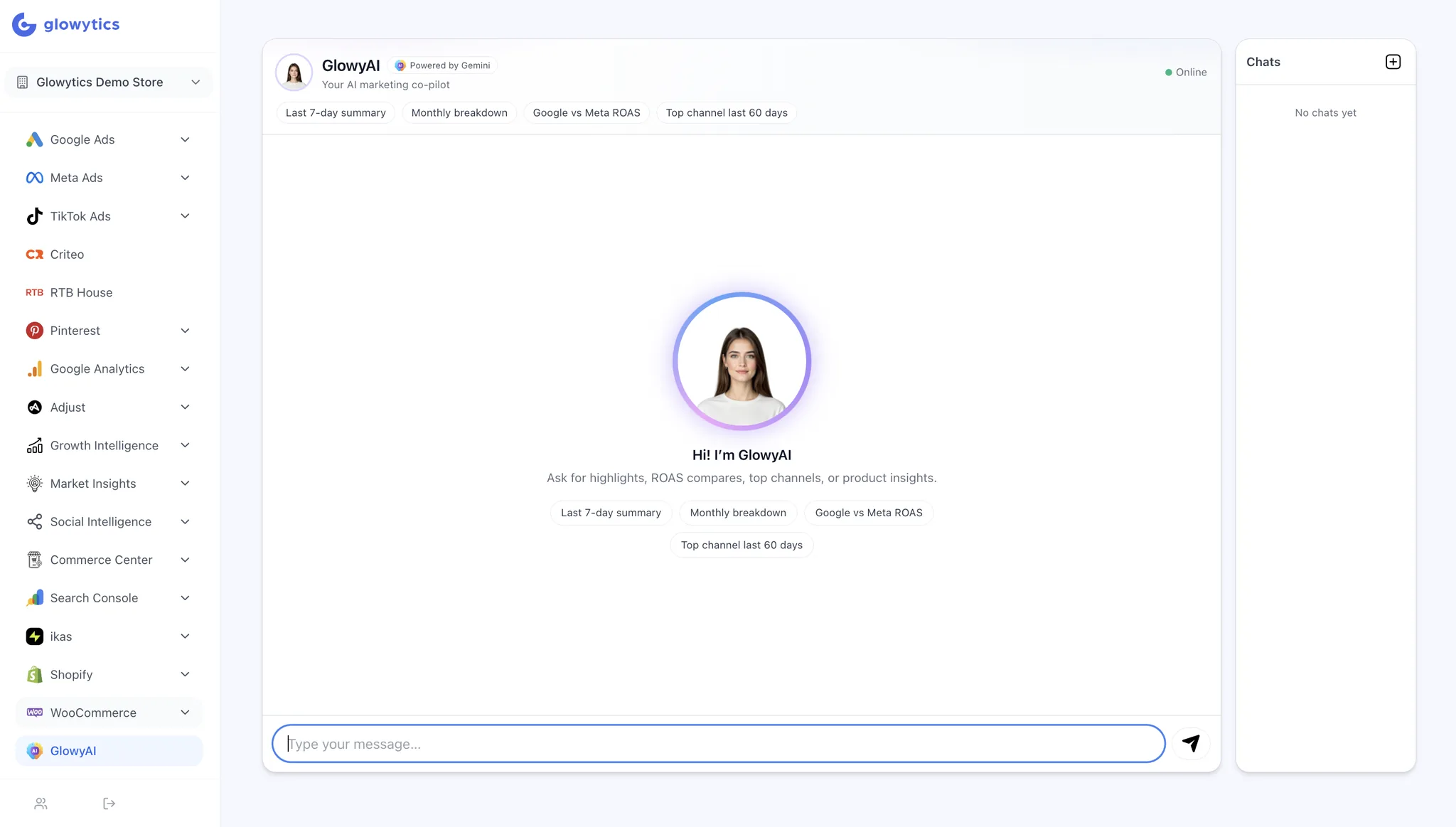This screenshot has height=827, width=1456.
Task: Start a new chat with plus icon
Action: coord(1393,62)
